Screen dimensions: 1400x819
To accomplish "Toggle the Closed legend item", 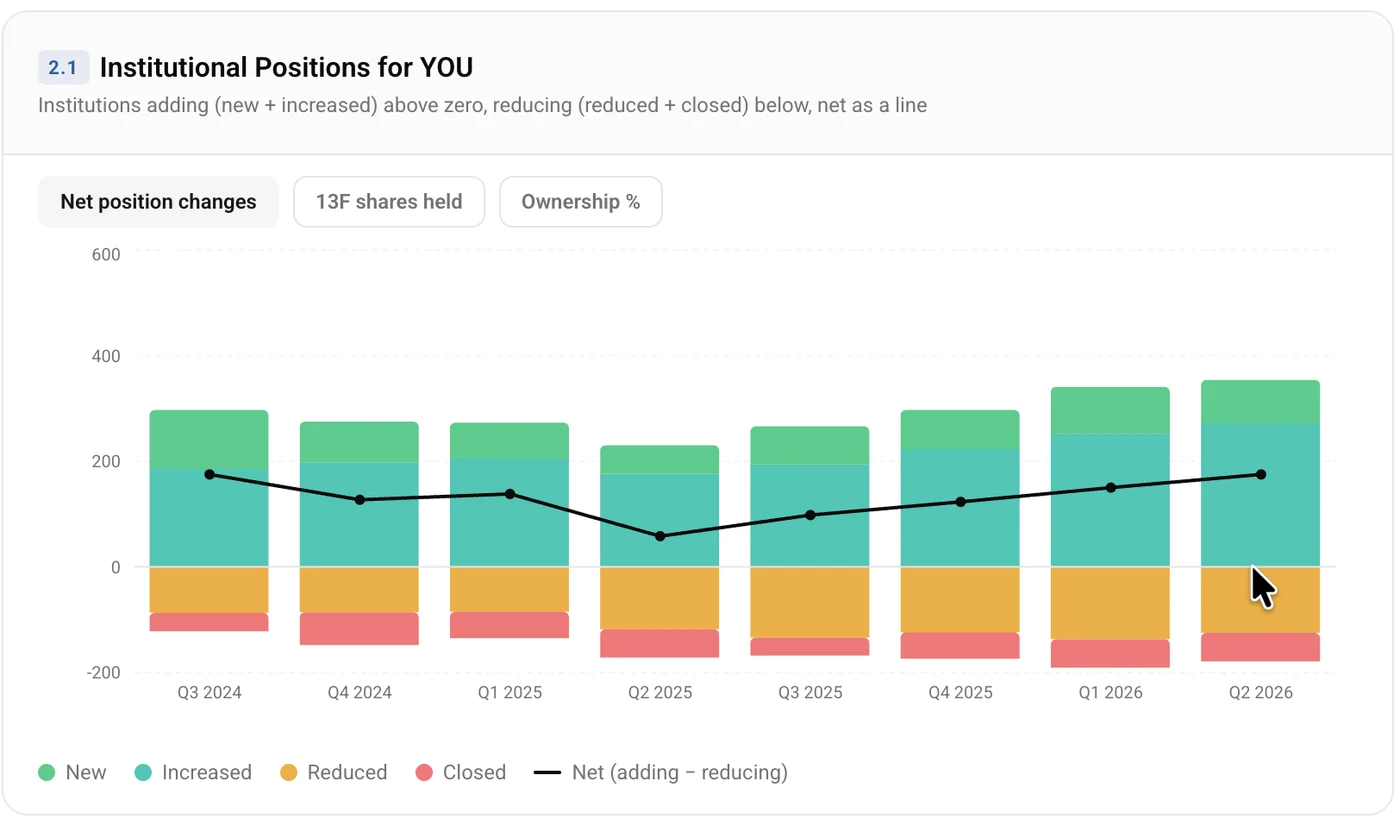I will coord(460,772).
